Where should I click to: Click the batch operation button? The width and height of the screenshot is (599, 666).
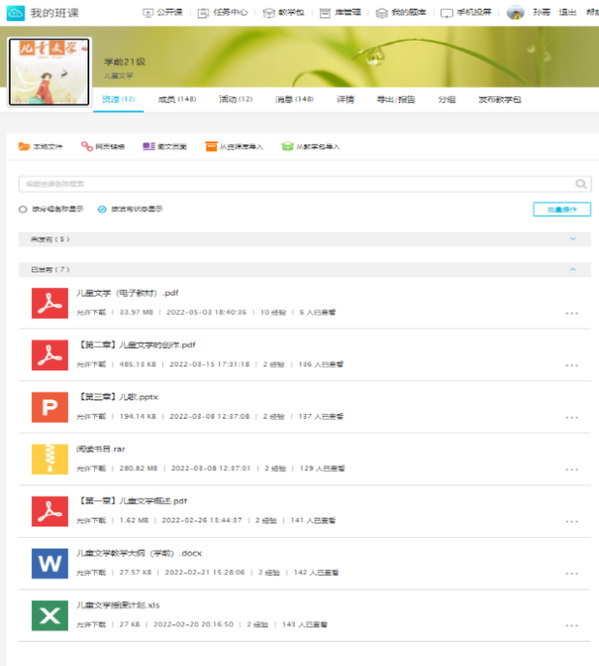562,209
